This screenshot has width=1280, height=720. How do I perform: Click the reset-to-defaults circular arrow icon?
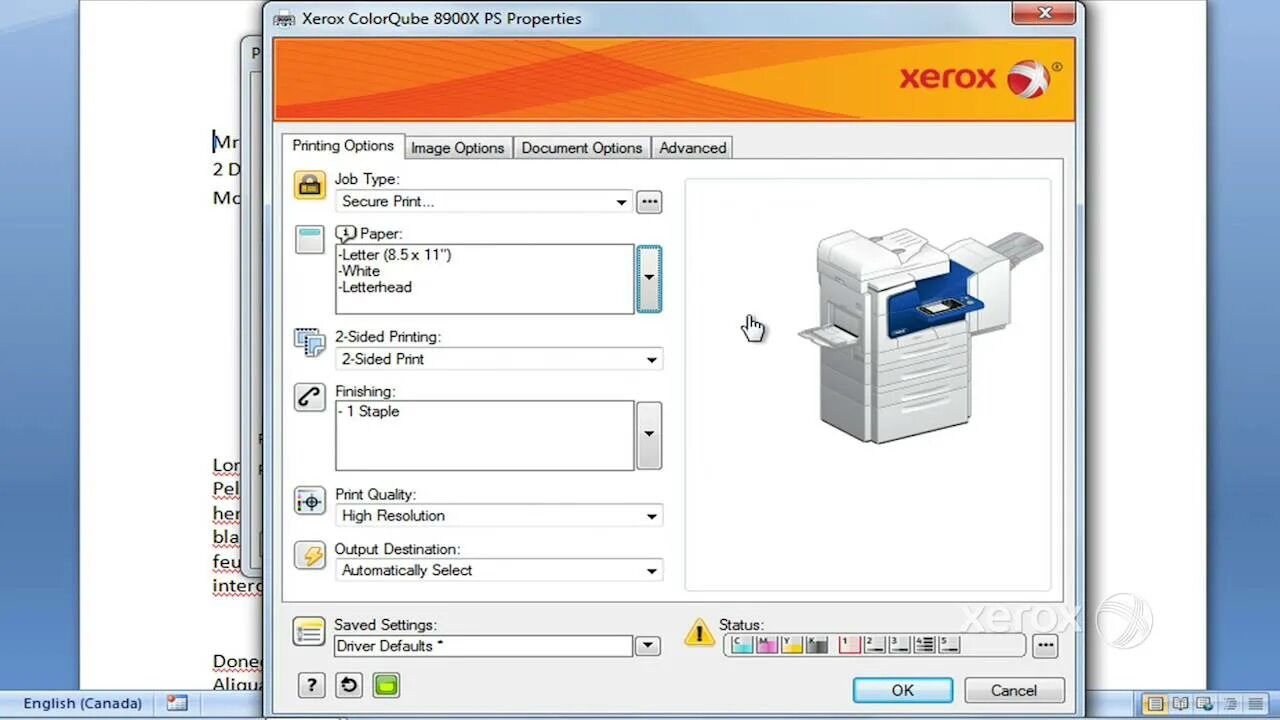coord(349,685)
